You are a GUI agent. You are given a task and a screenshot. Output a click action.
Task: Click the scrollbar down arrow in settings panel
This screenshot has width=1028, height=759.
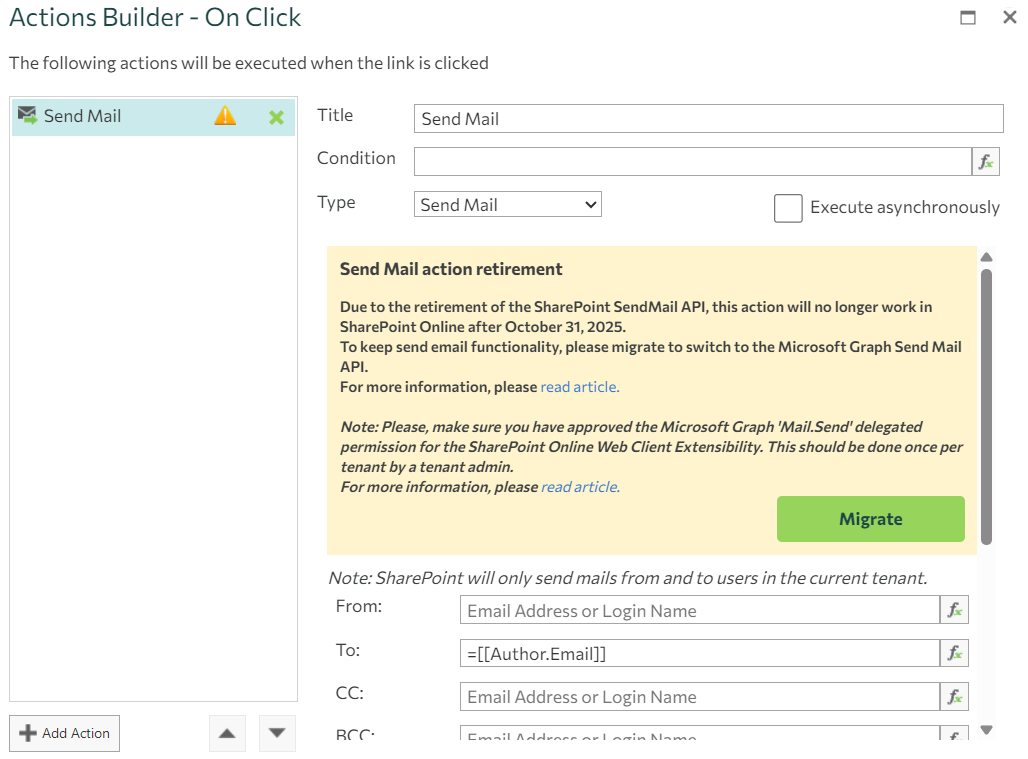tap(986, 729)
